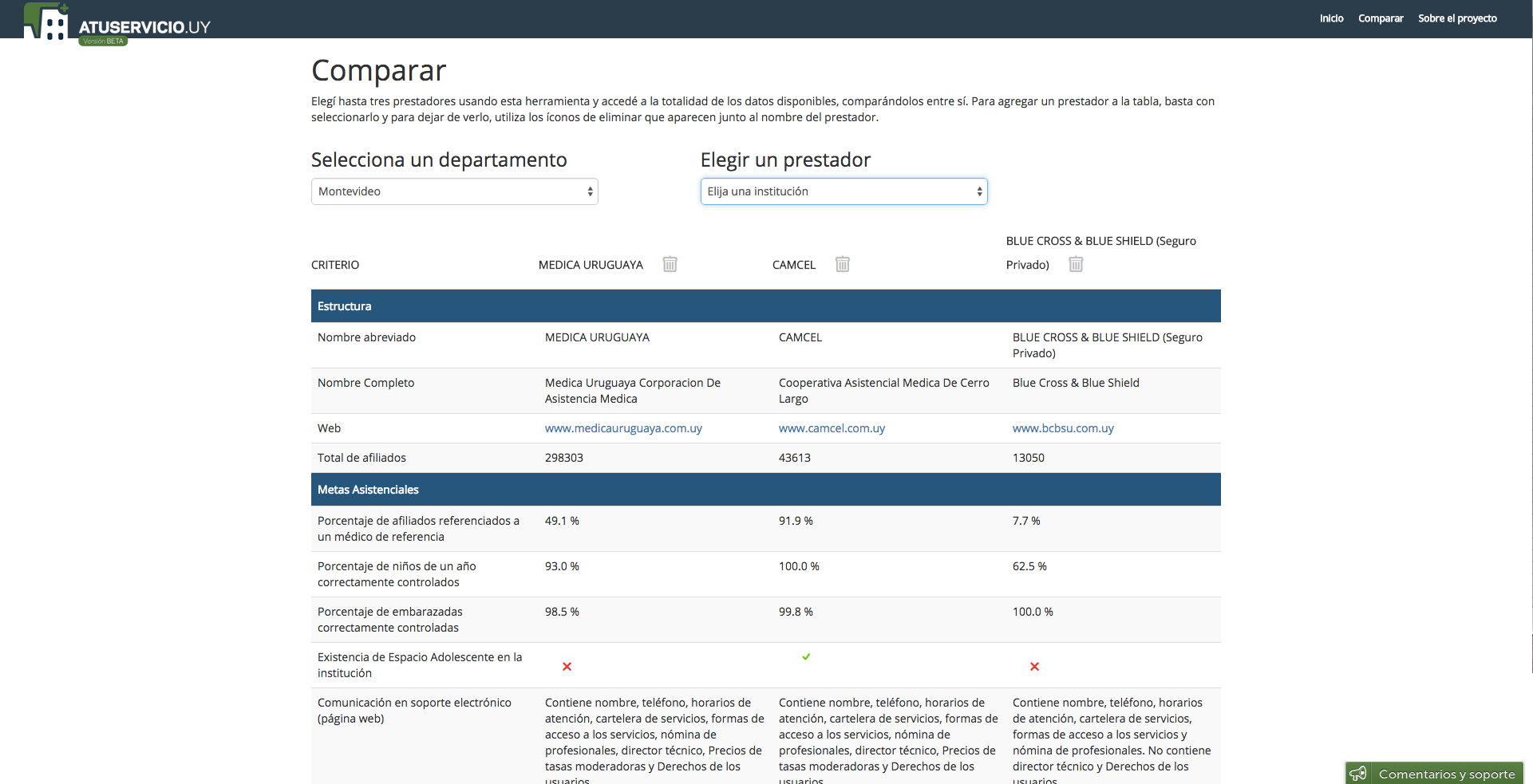
Task: Click the 93.0 % value
Action: click(562, 566)
